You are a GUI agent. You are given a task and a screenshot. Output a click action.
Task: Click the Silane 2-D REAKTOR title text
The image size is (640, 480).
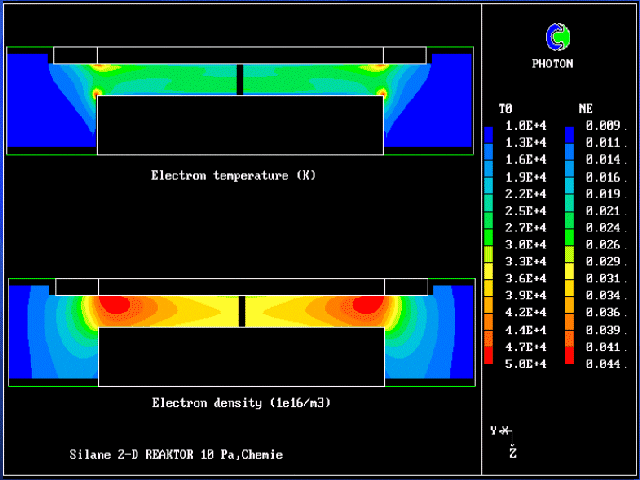(176, 455)
